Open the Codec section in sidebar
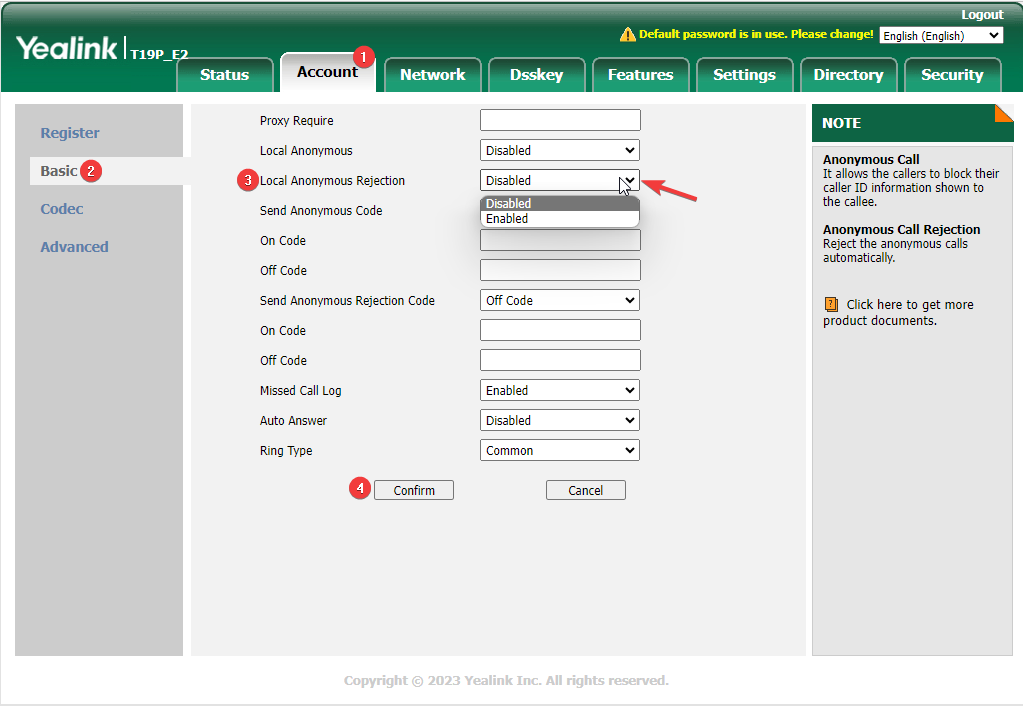Screen dimensions: 1023x706 [62, 209]
